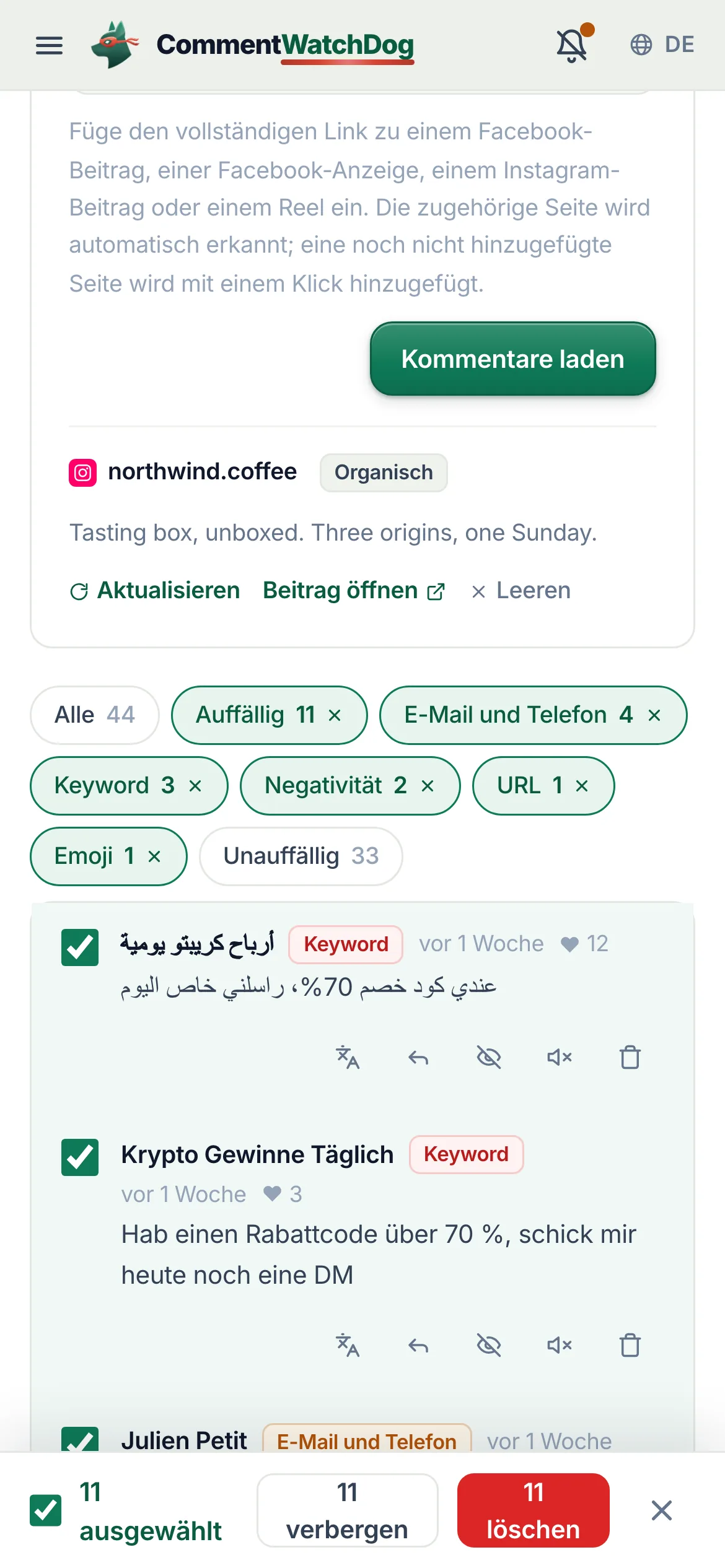The height and width of the screenshot is (1568, 725).
Task: Select the Unauffällig 33 filter chip
Action: pyautogui.click(x=301, y=856)
